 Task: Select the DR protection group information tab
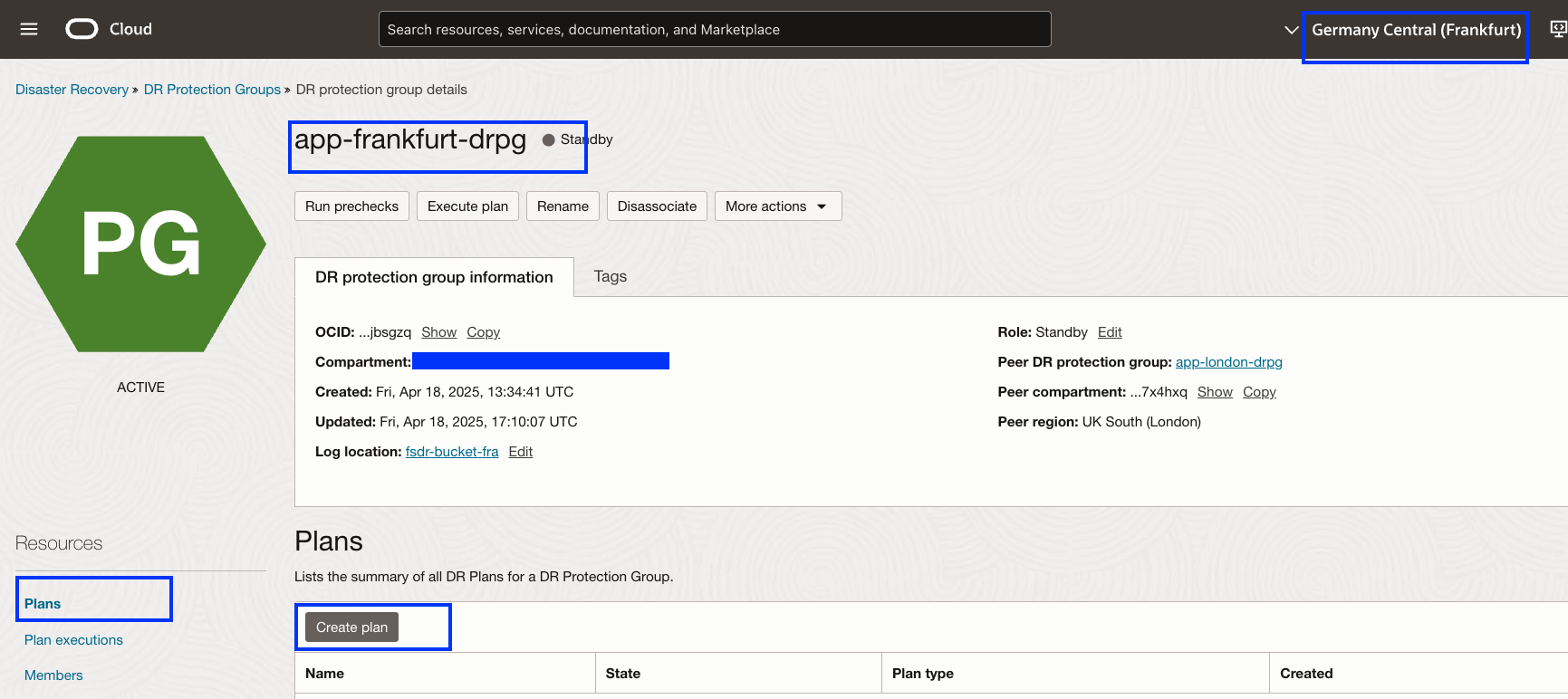434,277
